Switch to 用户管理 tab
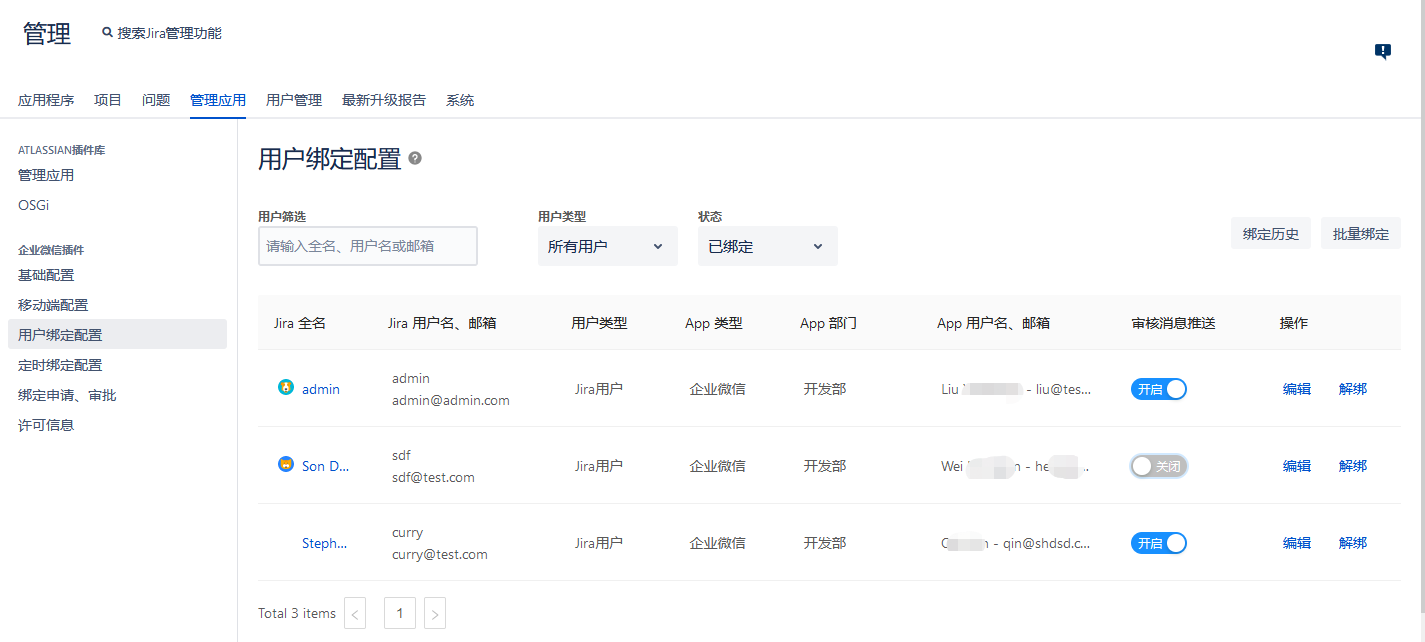The image size is (1425, 642). (x=294, y=100)
